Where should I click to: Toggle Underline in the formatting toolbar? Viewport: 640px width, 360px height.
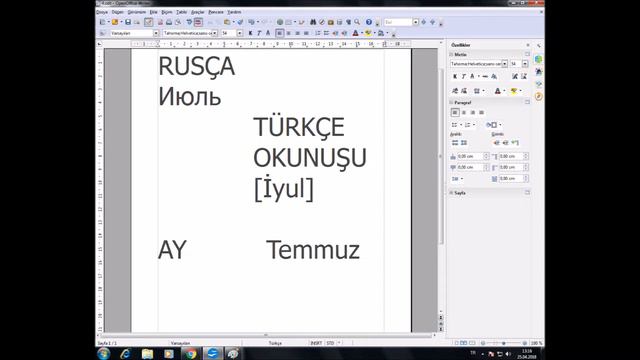[268, 33]
